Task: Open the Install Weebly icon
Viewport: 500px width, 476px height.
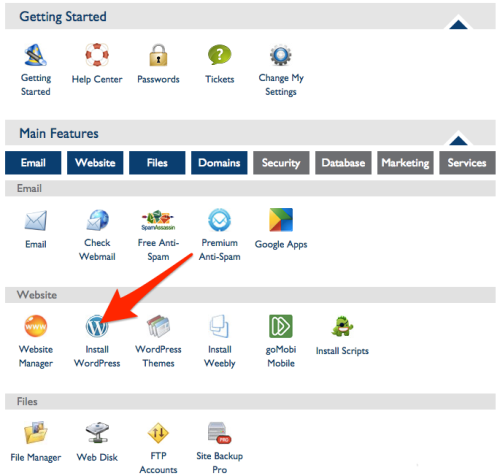Action: (219, 326)
